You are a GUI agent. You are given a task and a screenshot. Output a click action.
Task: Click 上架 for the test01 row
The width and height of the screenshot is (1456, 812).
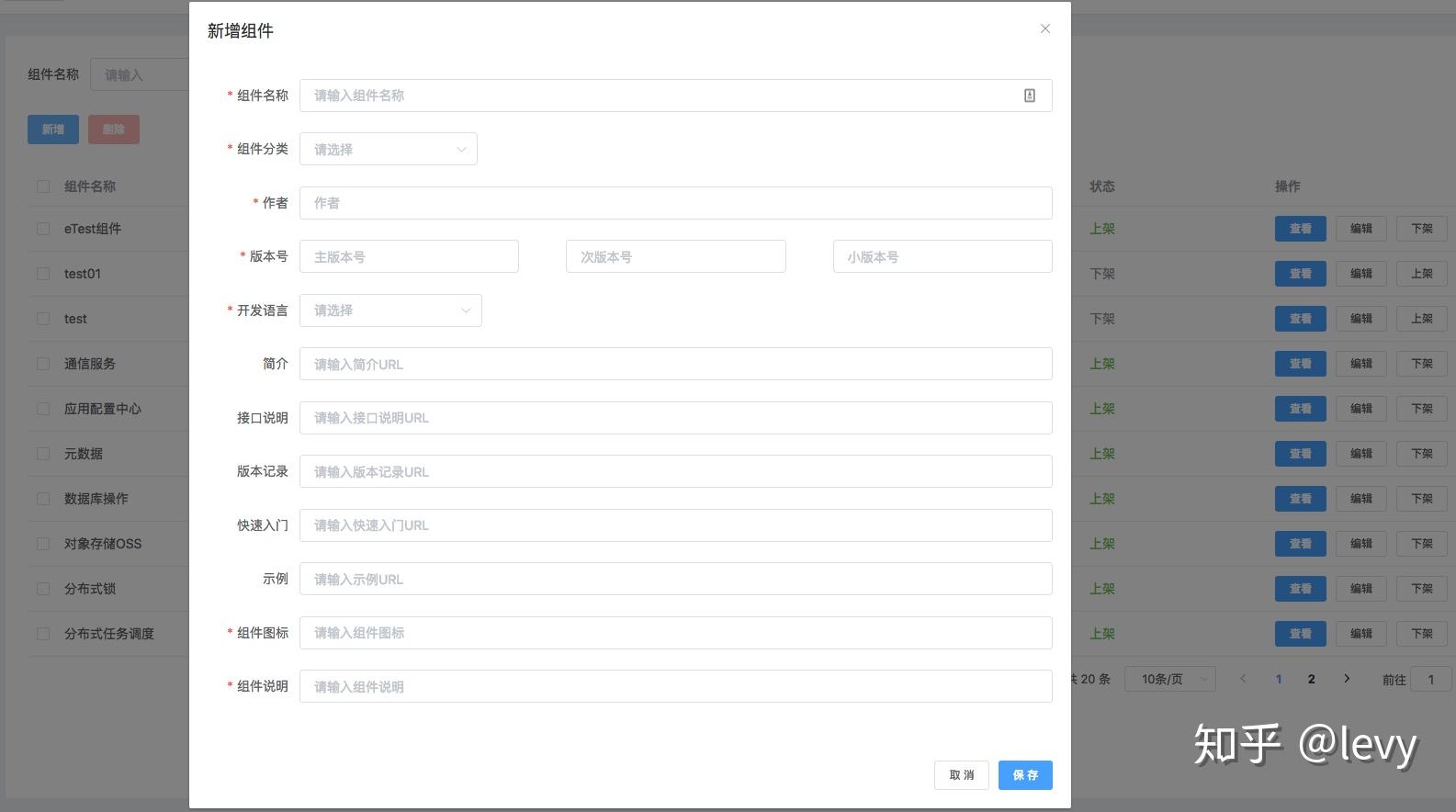pos(1422,274)
